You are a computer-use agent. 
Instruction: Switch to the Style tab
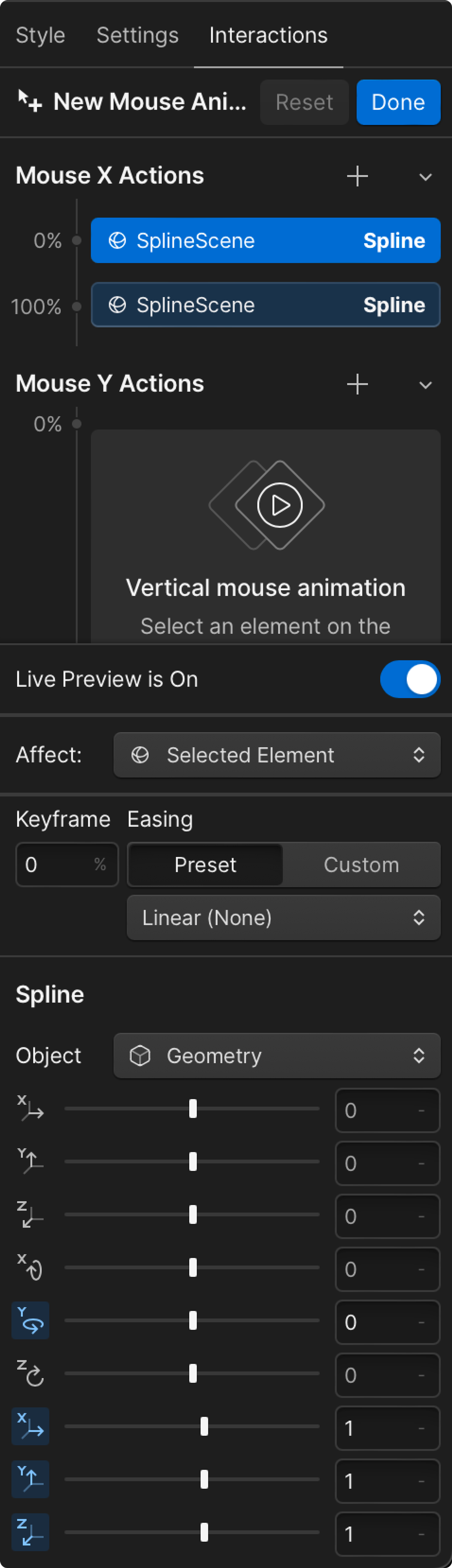pyautogui.click(x=40, y=35)
